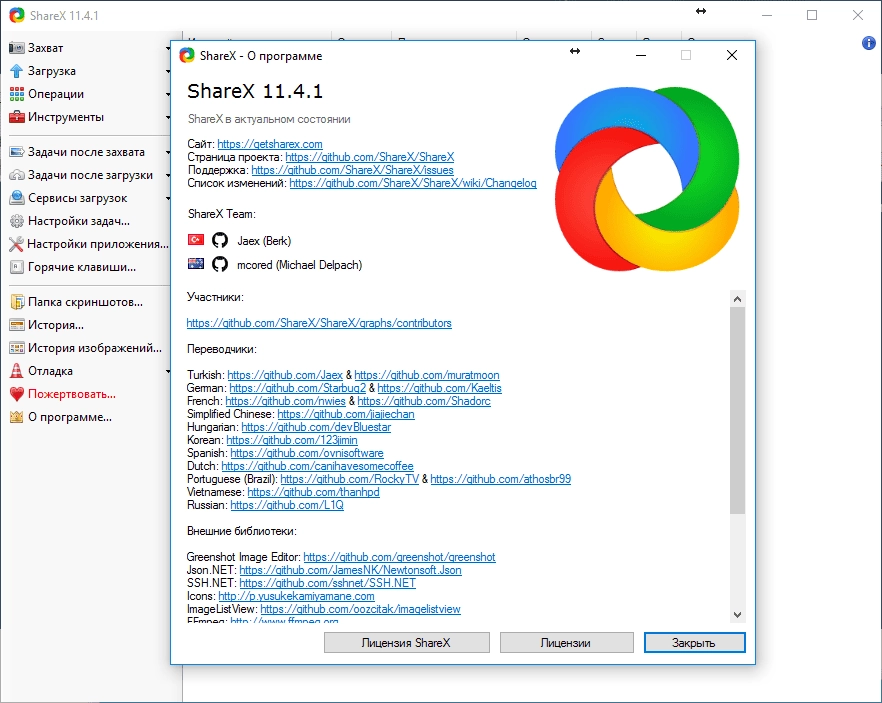Click the Папка скриншотов folder icon
Image resolution: width=882 pixels, height=703 pixels.
coord(17,302)
